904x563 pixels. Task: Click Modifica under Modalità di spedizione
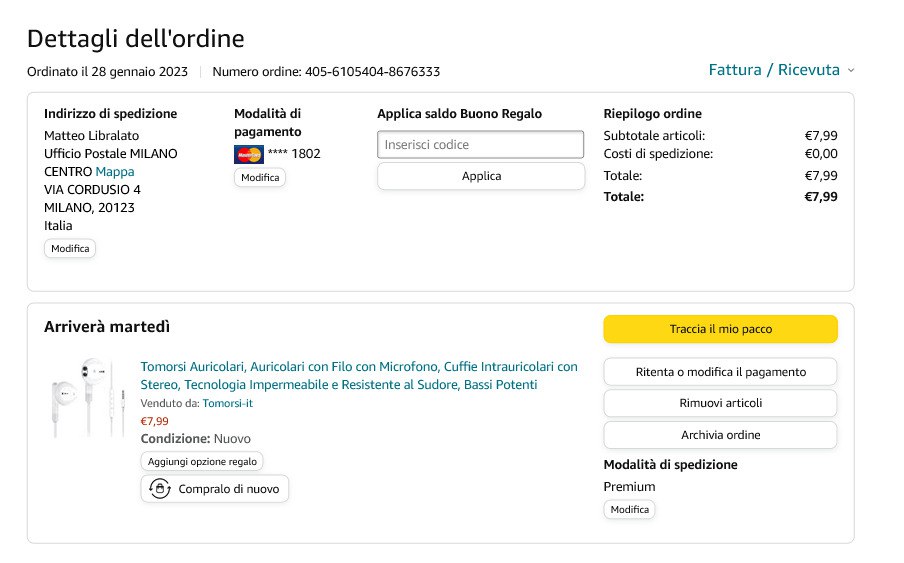pyautogui.click(x=630, y=509)
